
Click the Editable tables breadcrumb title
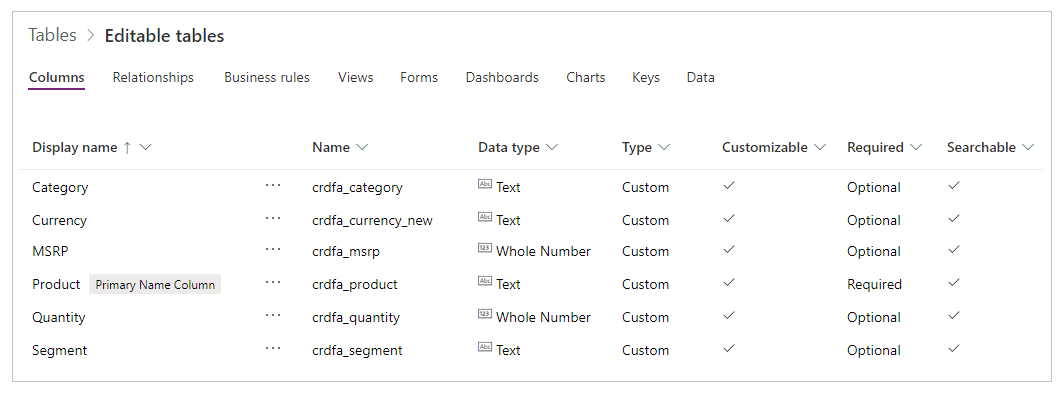pyautogui.click(x=164, y=35)
